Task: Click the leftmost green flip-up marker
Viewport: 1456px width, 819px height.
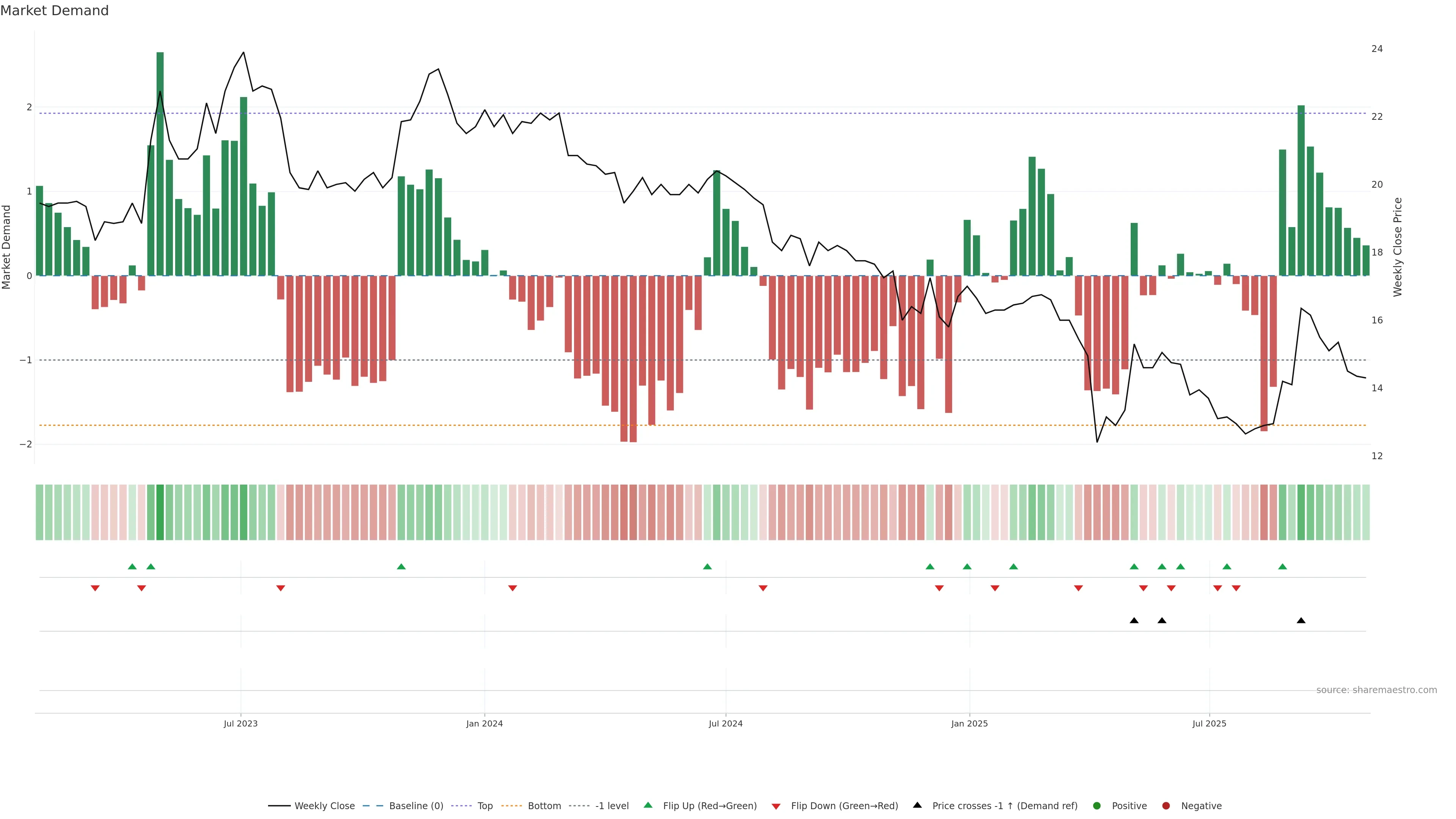Action: (132, 566)
